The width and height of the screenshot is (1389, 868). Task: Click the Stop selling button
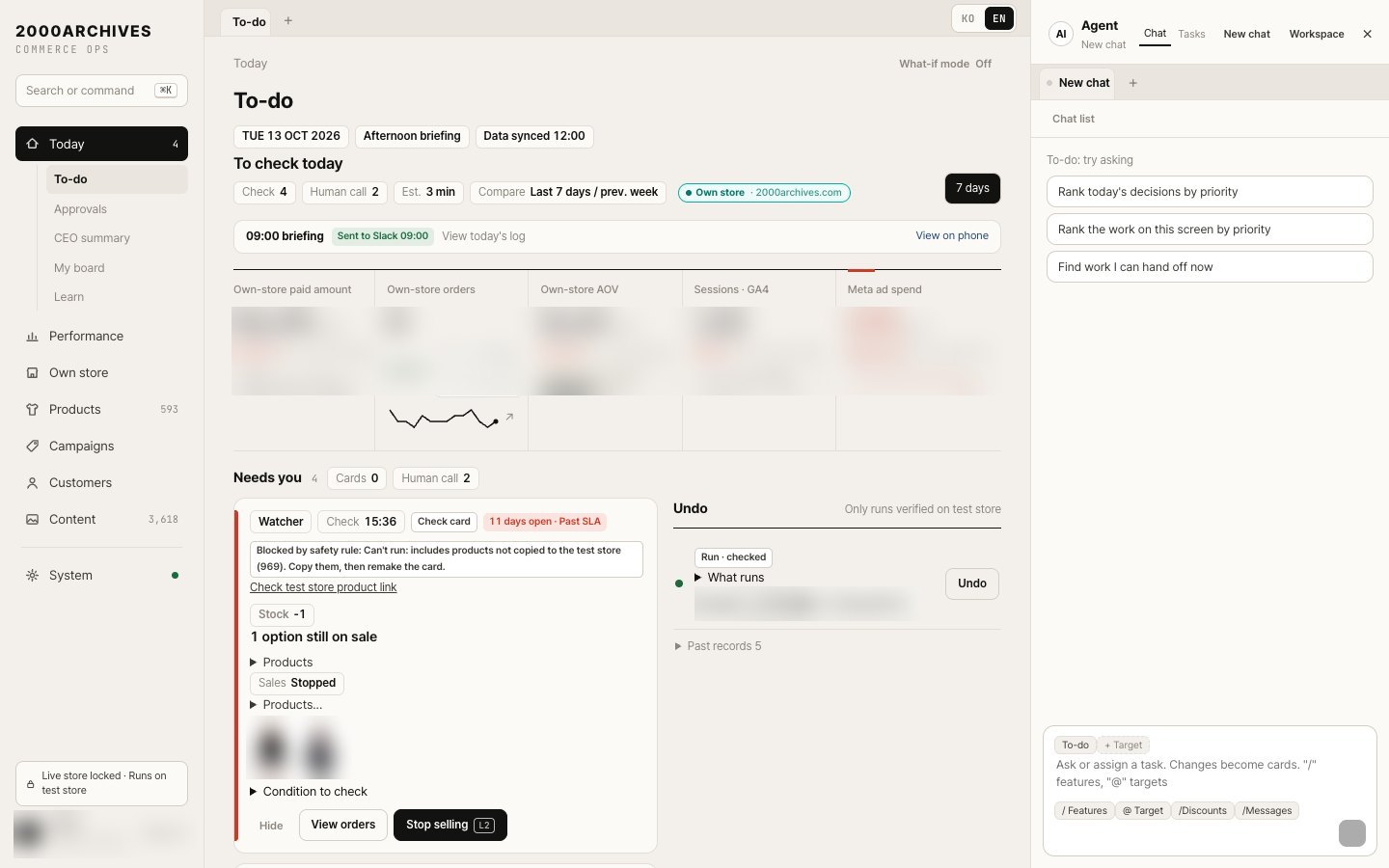[x=450, y=825]
